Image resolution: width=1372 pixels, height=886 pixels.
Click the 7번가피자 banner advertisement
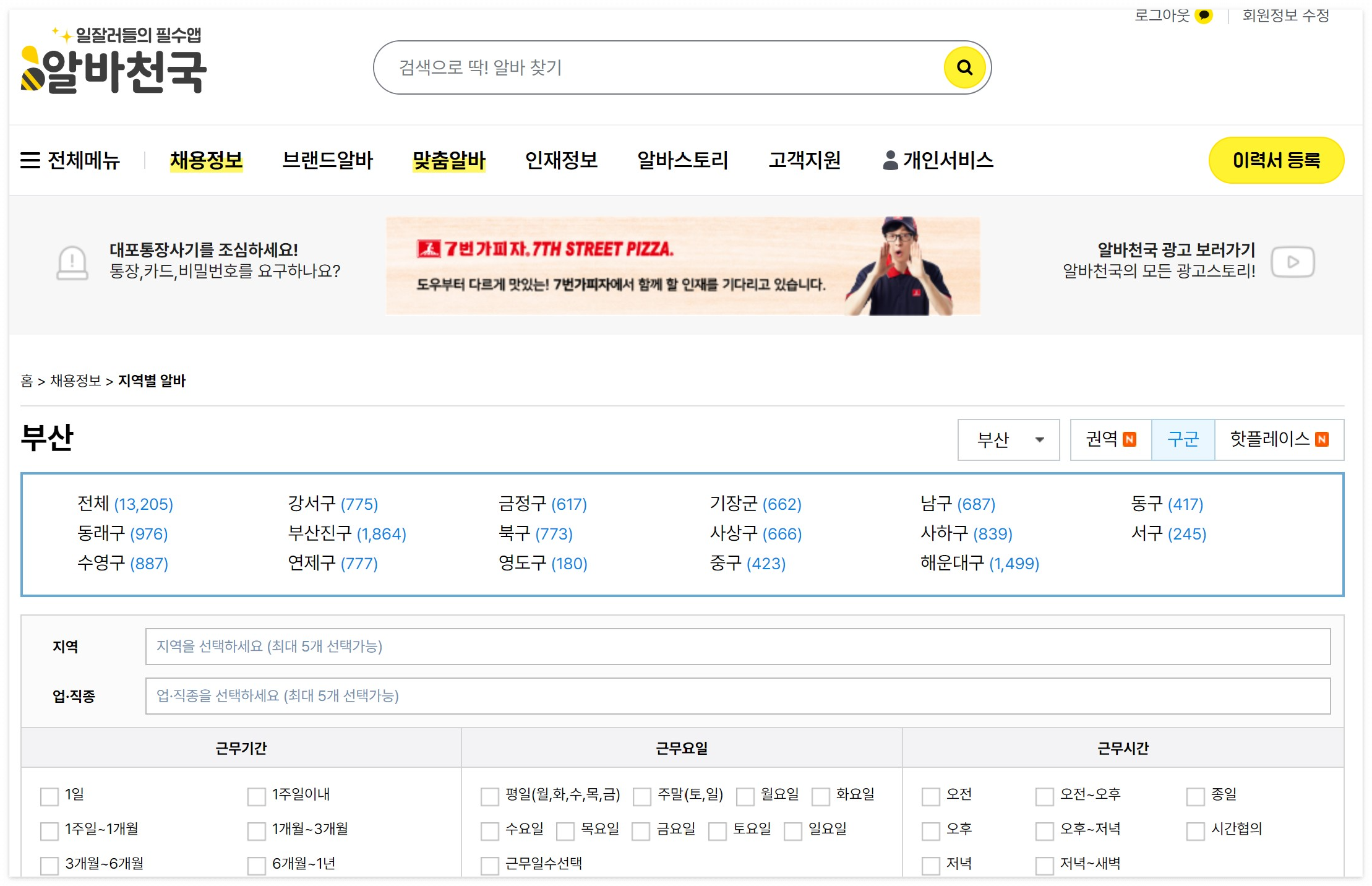682,266
